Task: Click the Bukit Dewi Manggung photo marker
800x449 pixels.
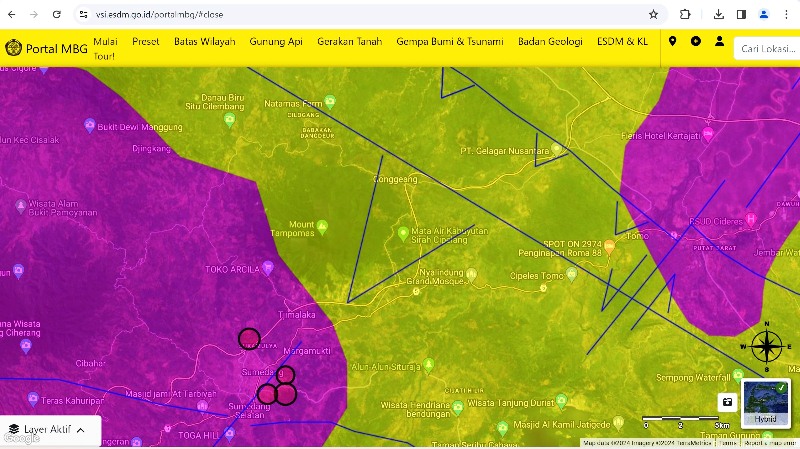Action: coord(89,125)
